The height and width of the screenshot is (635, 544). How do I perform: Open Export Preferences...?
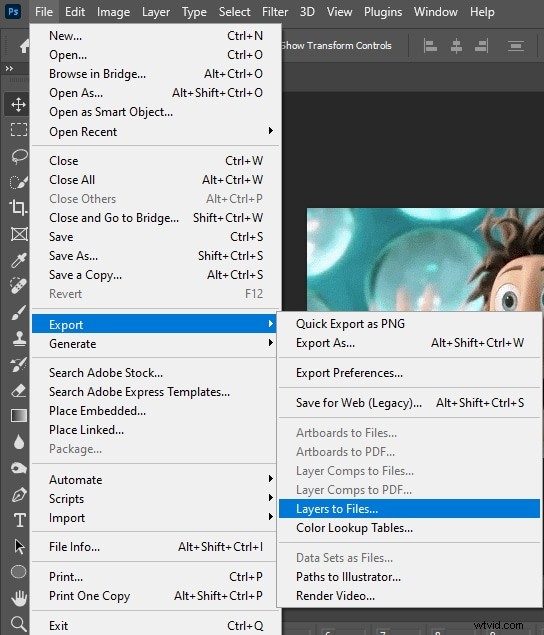[x=409, y=373]
